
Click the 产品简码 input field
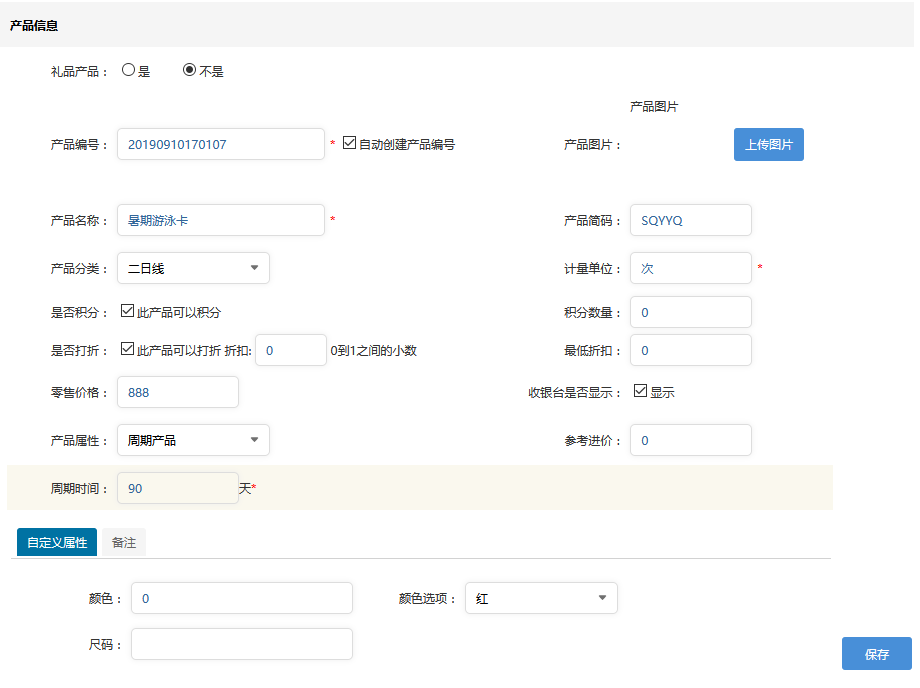690,220
